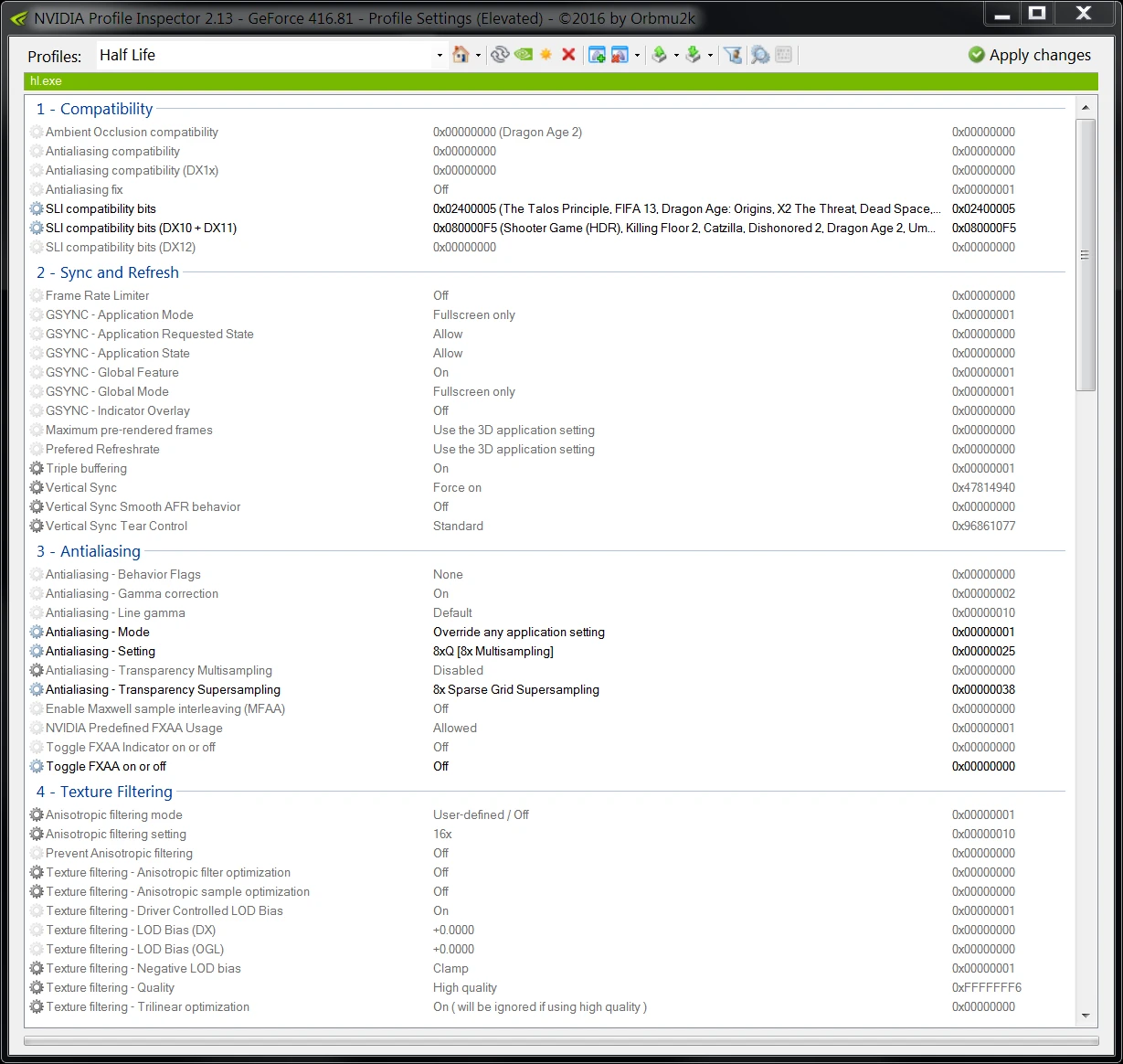
Task: Click add application to profile icon
Action: 597,55
